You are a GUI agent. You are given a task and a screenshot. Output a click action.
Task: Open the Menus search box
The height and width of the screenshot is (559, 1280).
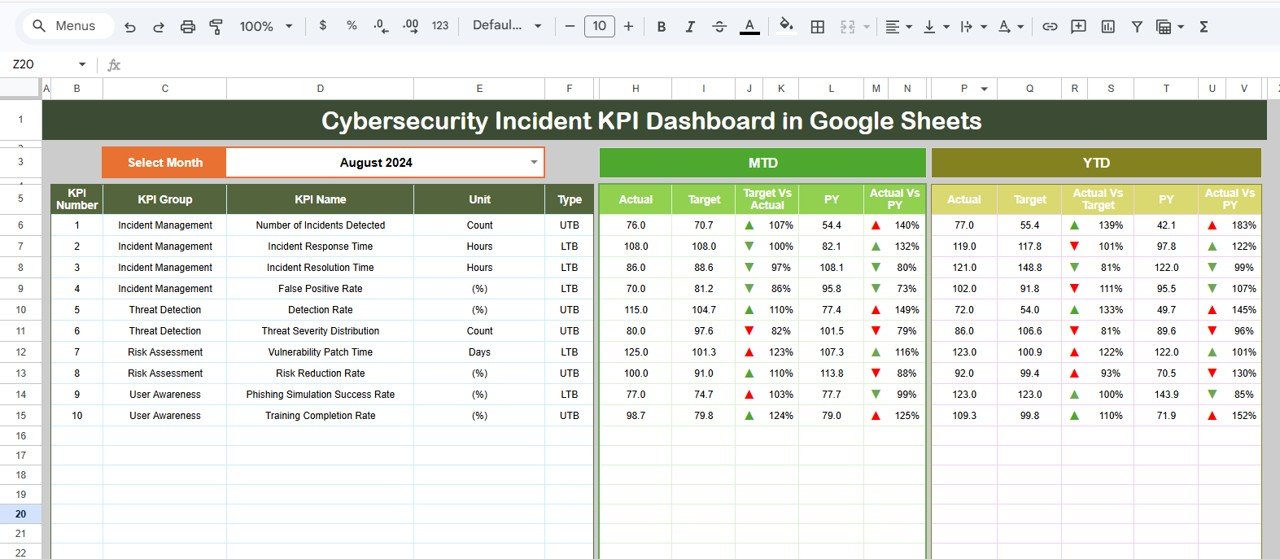pyautogui.click(x=66, y=27)
